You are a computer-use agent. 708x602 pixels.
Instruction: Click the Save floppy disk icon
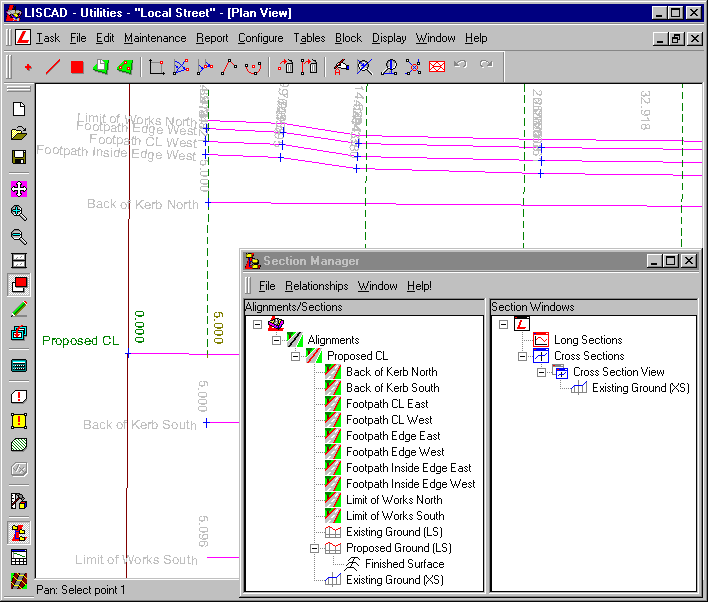19,157
